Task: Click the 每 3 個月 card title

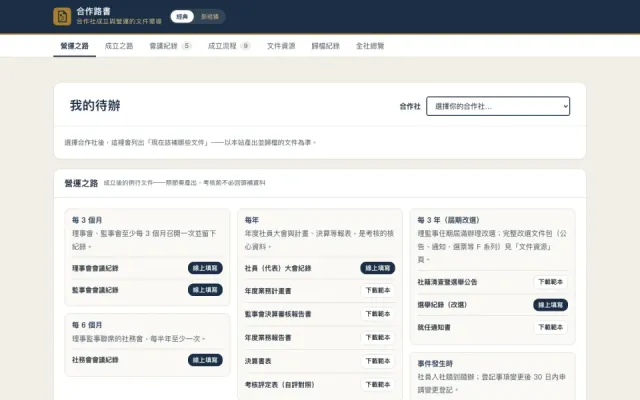Action: [x=87, y=220]
